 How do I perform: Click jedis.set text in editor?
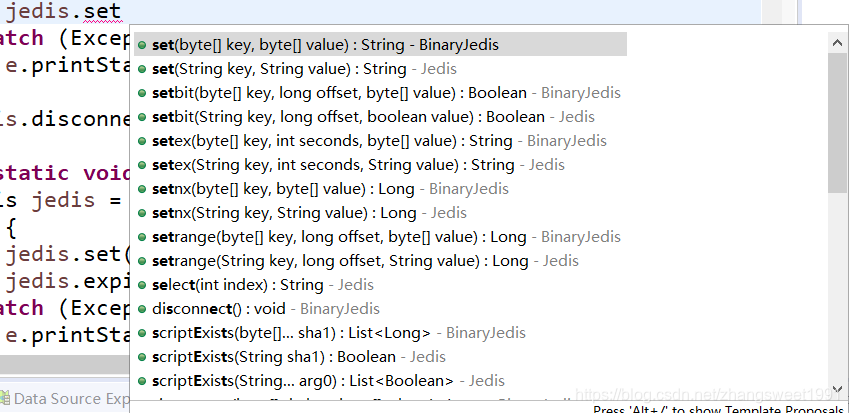click(63, 11)
